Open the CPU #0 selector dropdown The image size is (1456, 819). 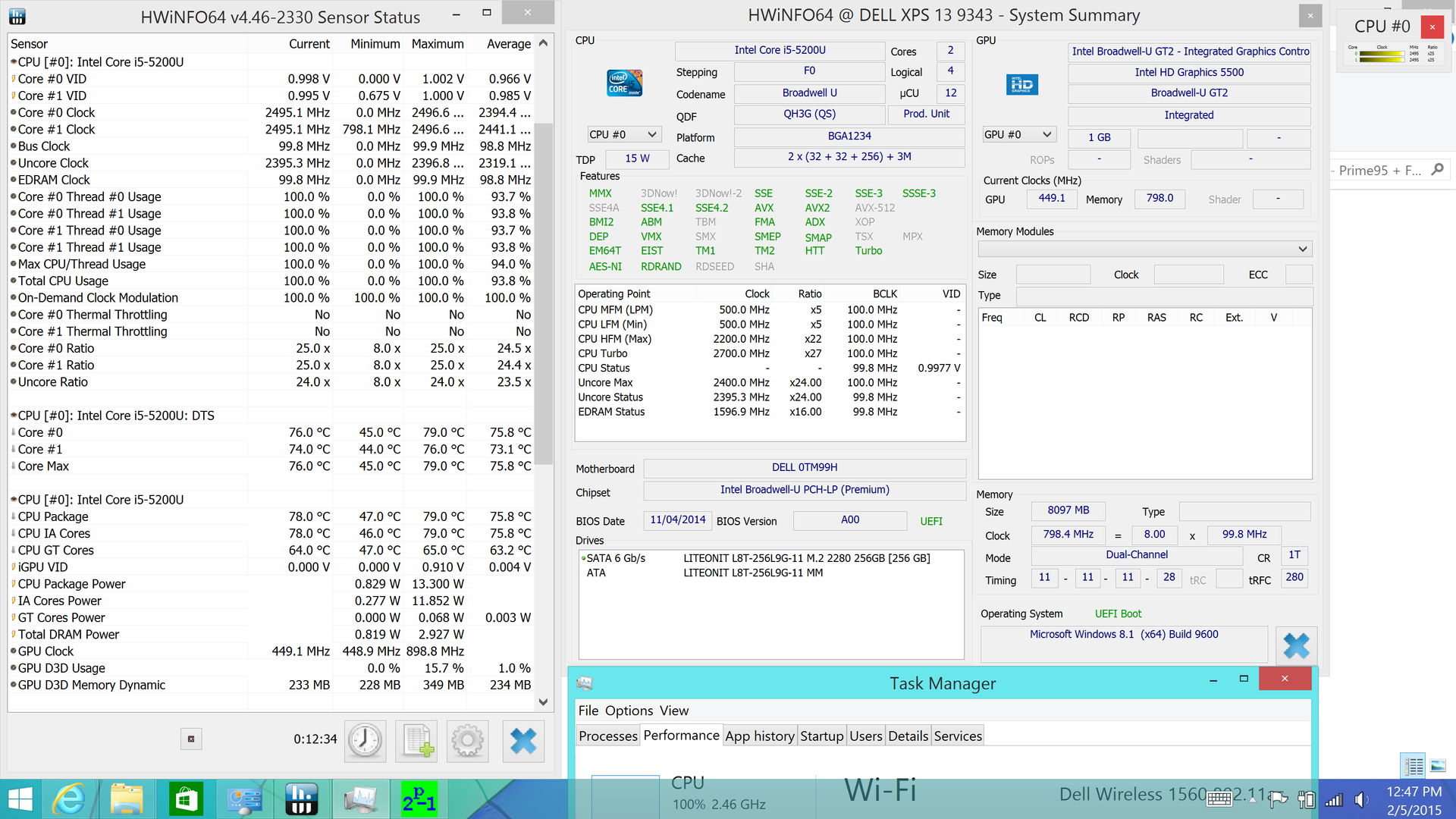pyautogui.click(x=623, y=135)
